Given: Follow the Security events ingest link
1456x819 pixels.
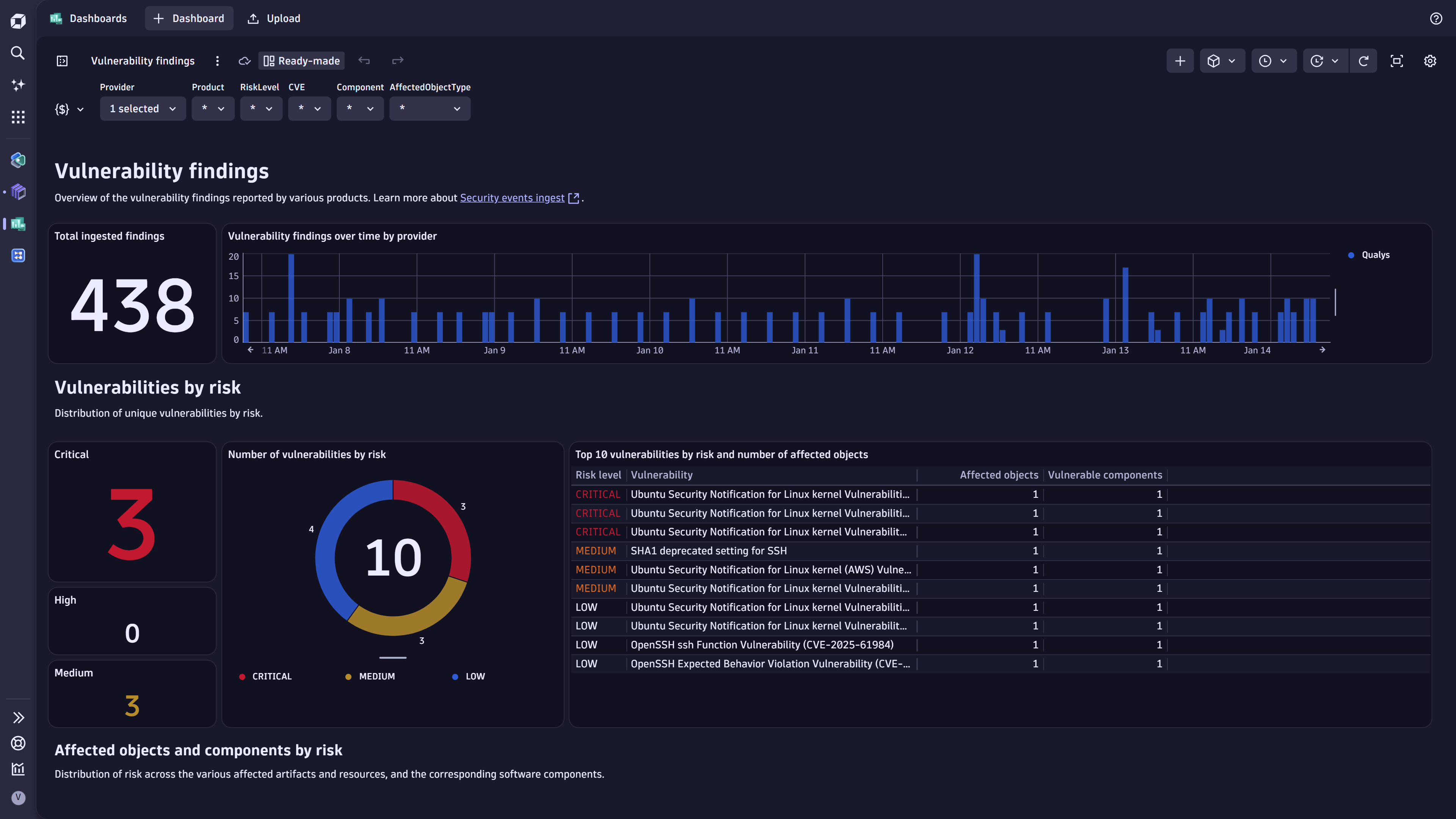Looking at the screenshot, I should [x=511, y=197].
